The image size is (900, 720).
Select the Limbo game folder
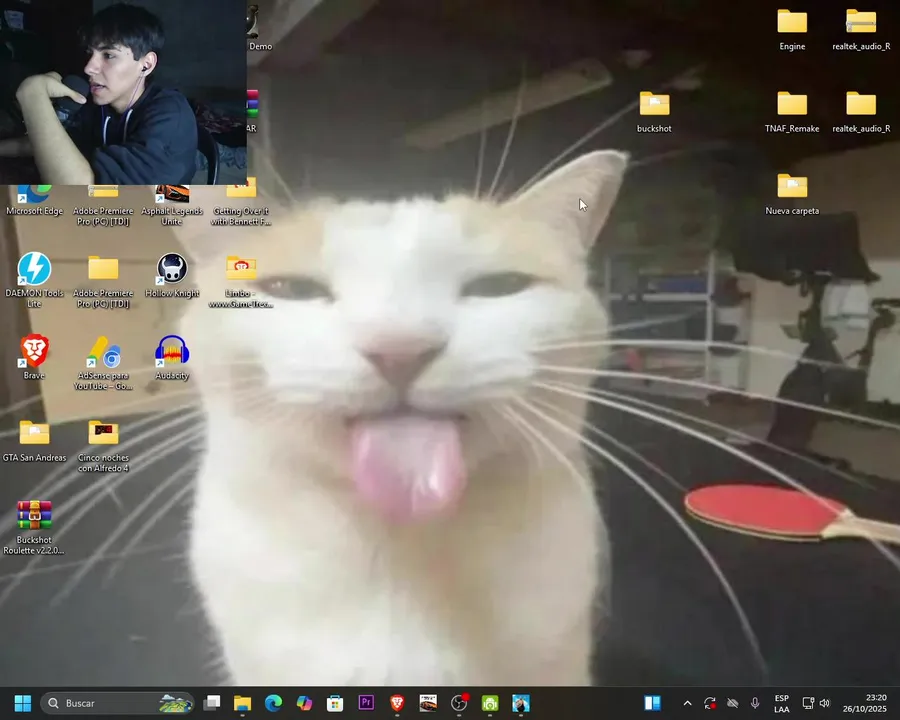(x=241, y=281)
